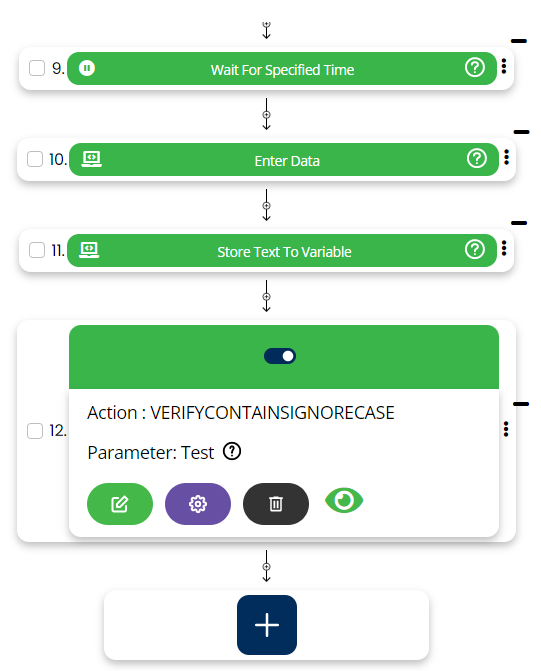Open the three-dot menu for step 9
The width and height of the screenshot is (541, 671).
pyautogui.click(x=504, y=66)
